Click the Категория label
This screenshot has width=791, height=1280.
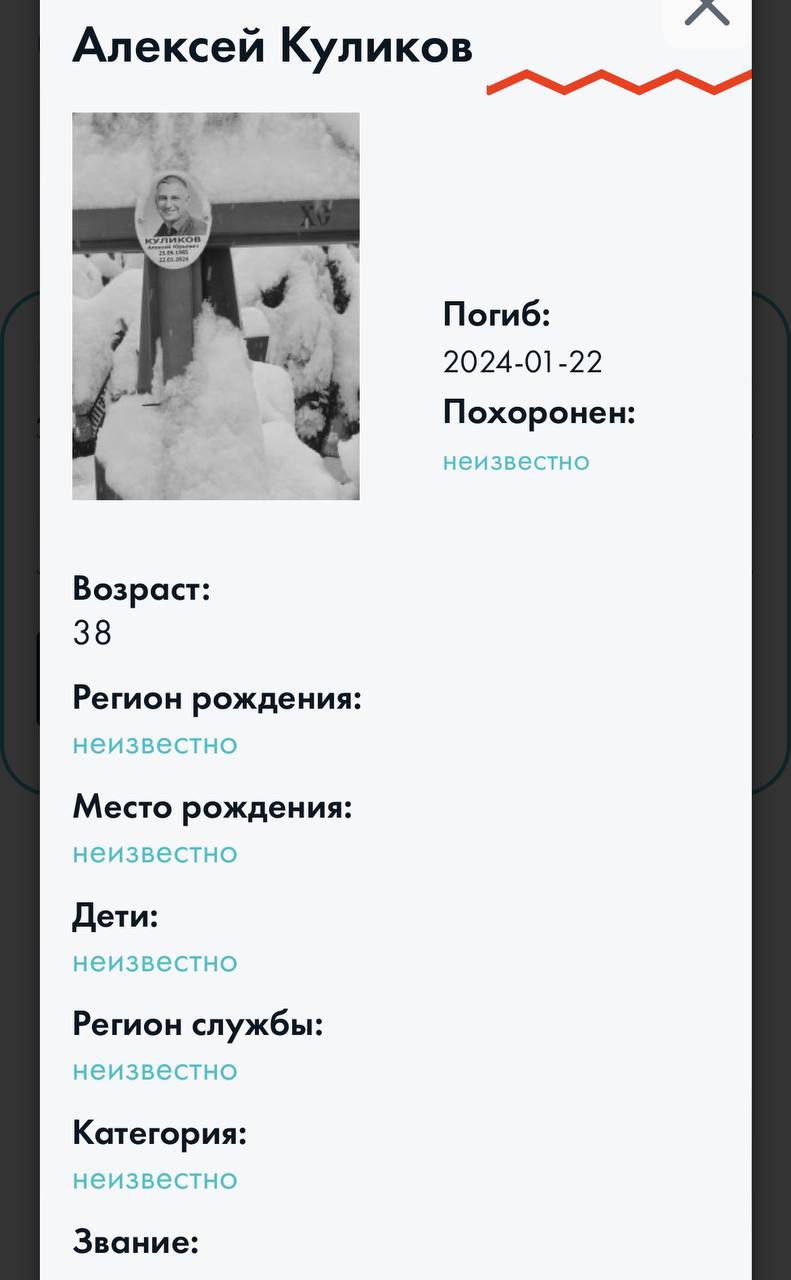[x=160, y=1134]
